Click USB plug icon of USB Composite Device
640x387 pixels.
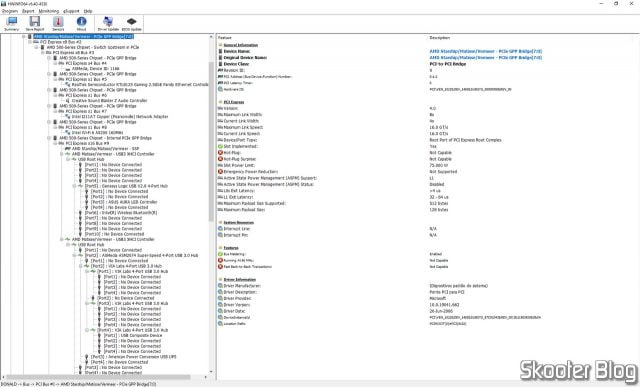(99, 336)
